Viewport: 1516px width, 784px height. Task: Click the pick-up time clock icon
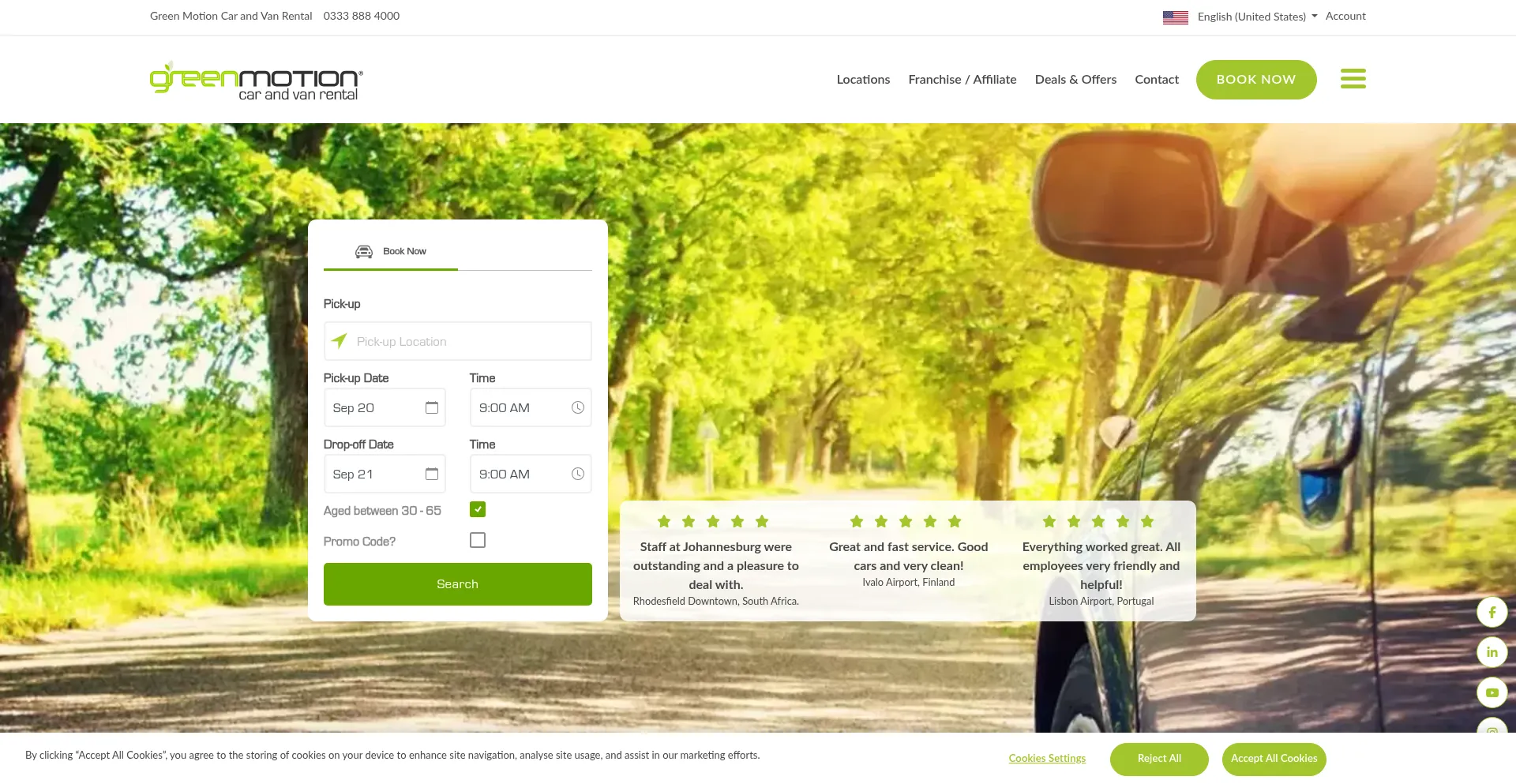coord(578,407)
